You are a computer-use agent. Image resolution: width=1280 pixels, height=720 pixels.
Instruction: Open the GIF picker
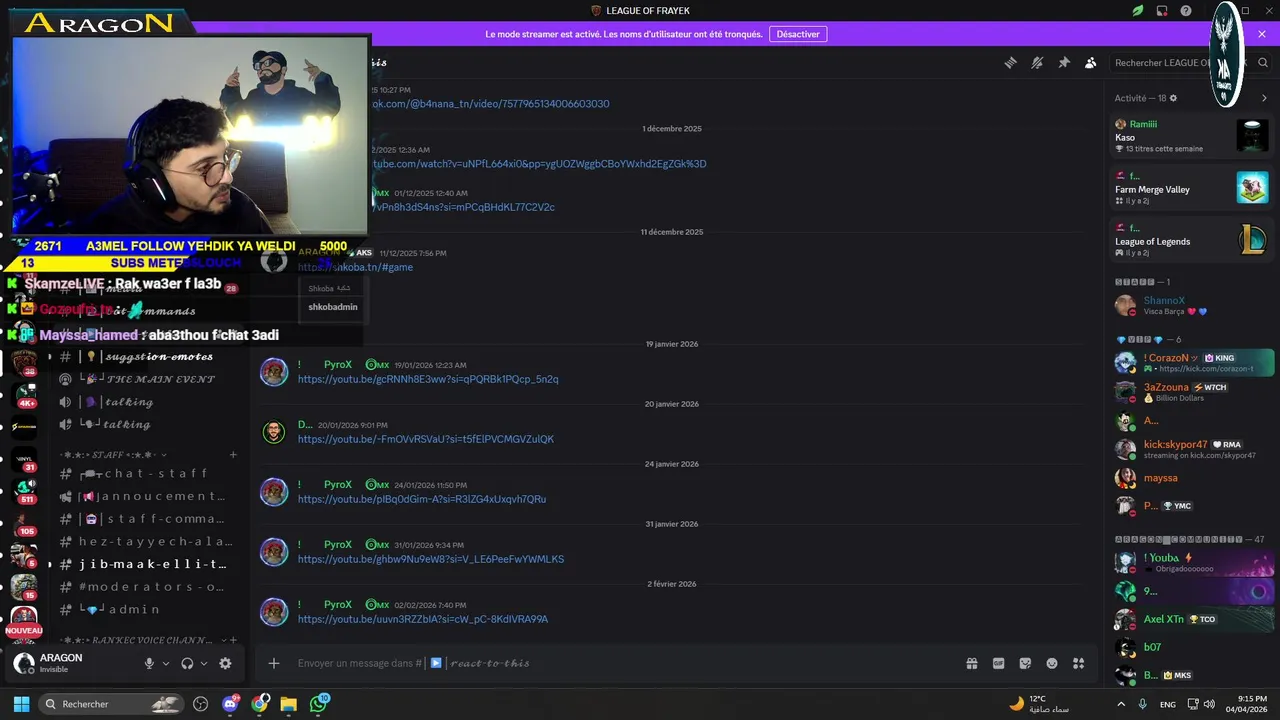pyautogui.click(x=998, y=663)
